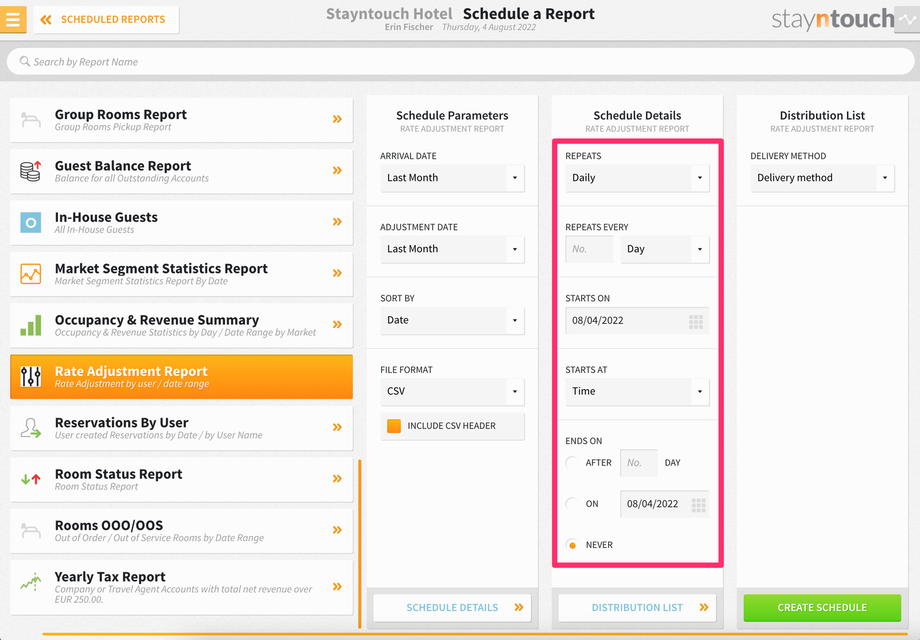Select the Occupancy & Revenue Summary entry
The width and height of the screenshot is (920, 640).
click(181, 325)
